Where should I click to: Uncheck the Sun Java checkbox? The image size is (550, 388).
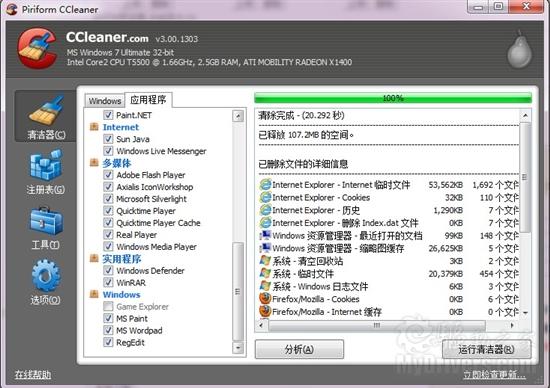(108, 139)
